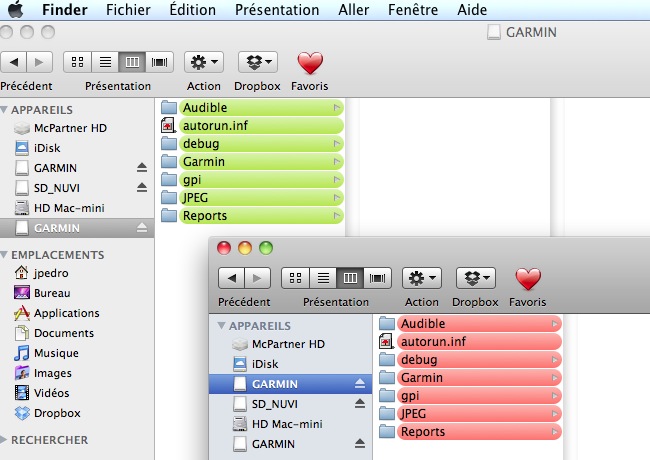Eject highlighted GARMIN volume in back window
Screen dimensions: 650x460
(x=142, y=228)
